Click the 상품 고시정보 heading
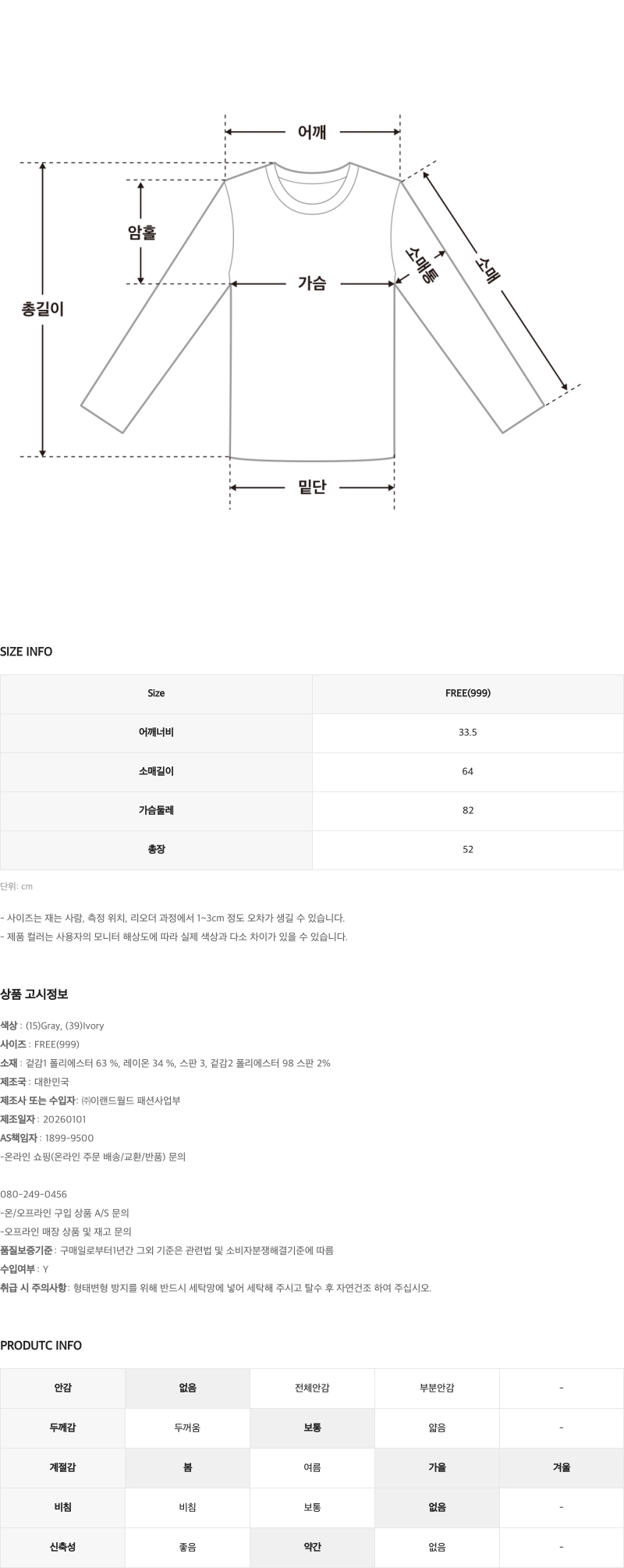 (x=34, y=994)
